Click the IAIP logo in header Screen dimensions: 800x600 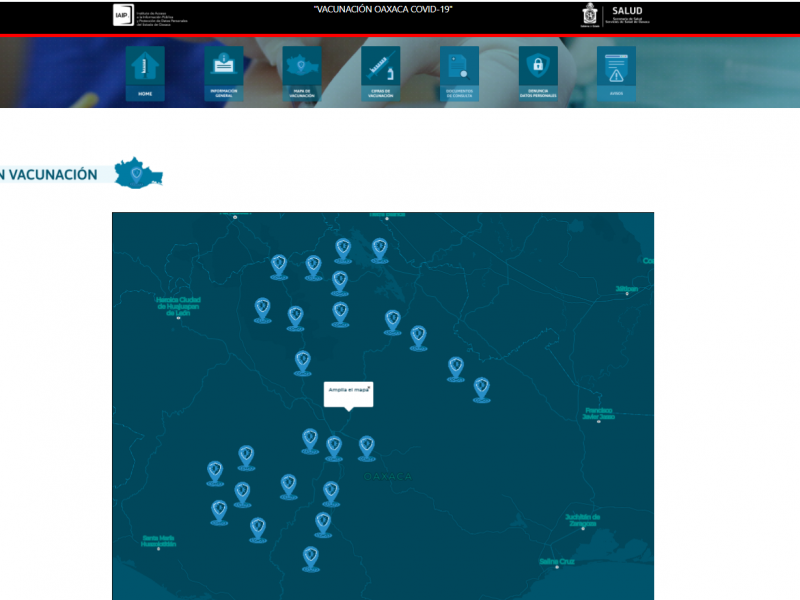click(x=121, y=15)
